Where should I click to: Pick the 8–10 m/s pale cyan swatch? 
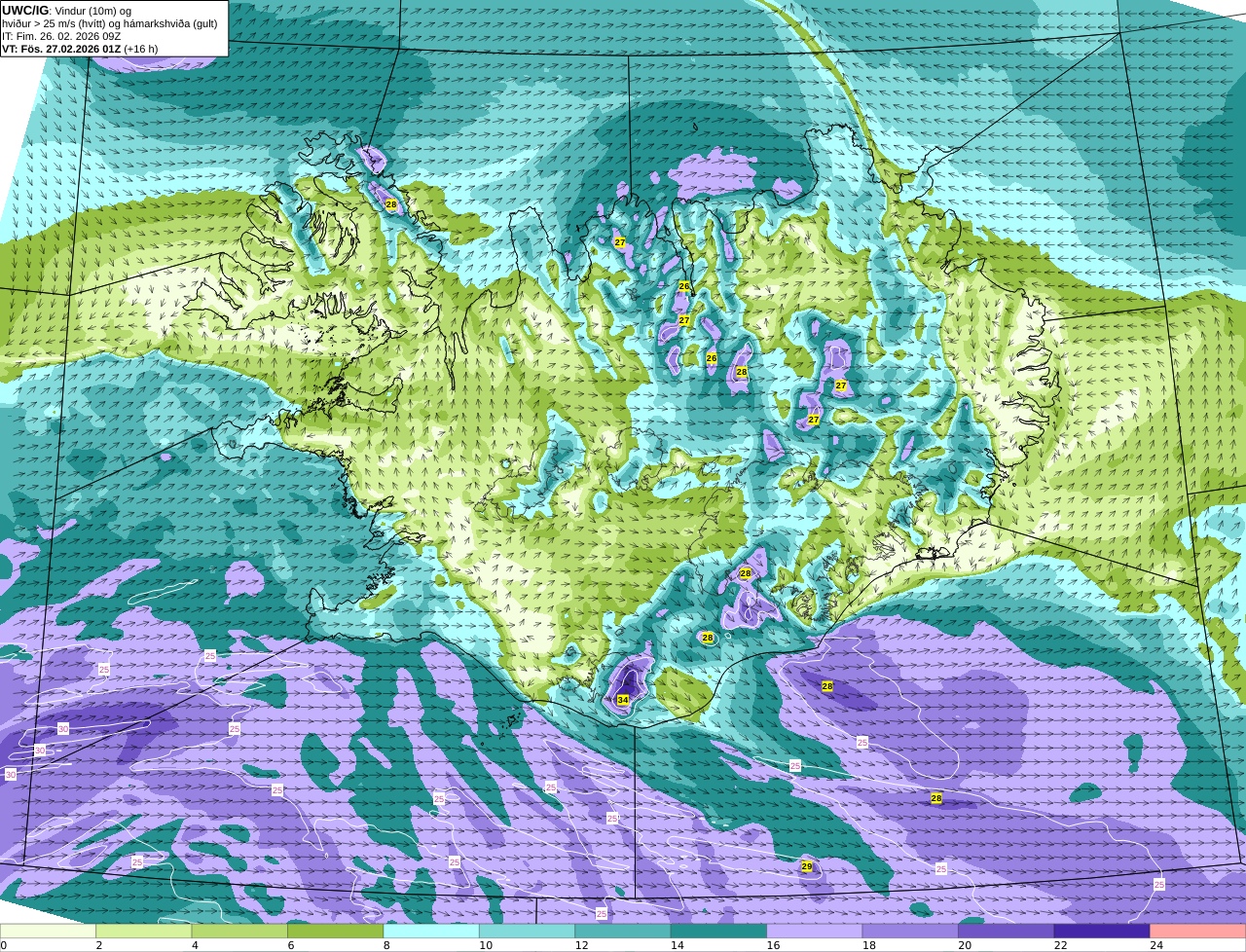(x=432, y=931)
